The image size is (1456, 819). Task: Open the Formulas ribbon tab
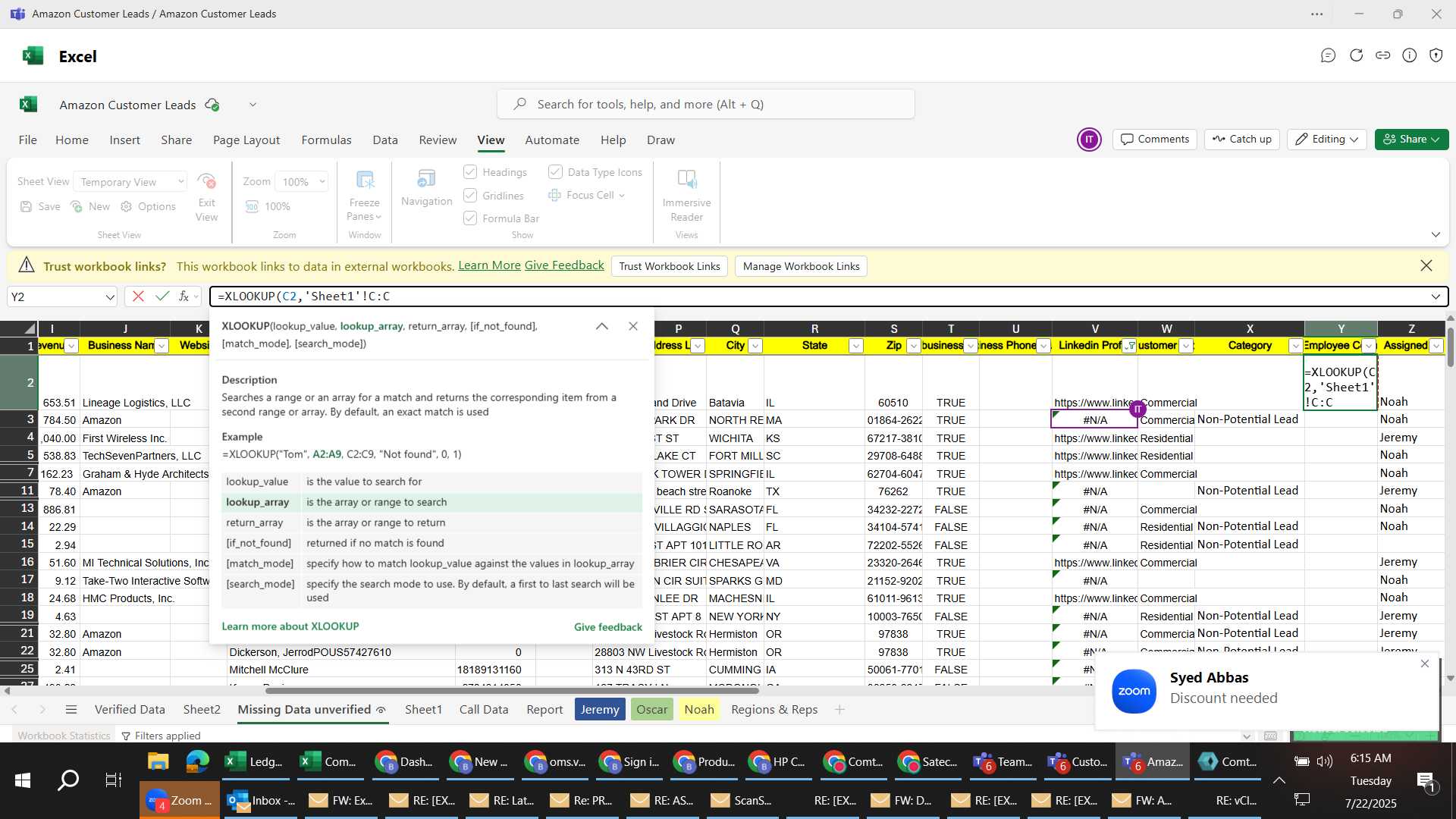click(326, 140)
